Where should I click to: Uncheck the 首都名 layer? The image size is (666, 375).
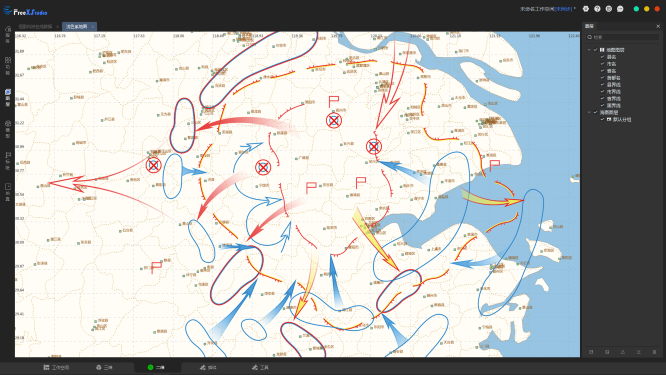[x=602, y=78]
